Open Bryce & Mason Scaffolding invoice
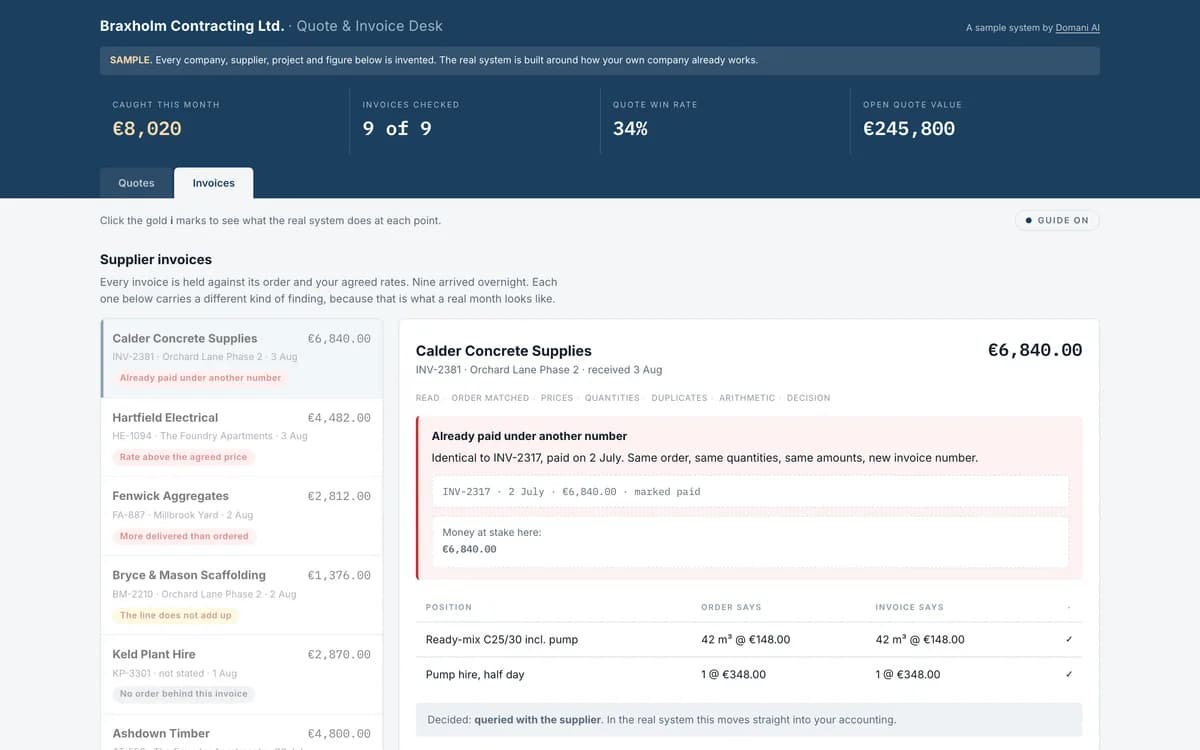The height and width of the screenshot is (750, 1200). click(241, 595)
